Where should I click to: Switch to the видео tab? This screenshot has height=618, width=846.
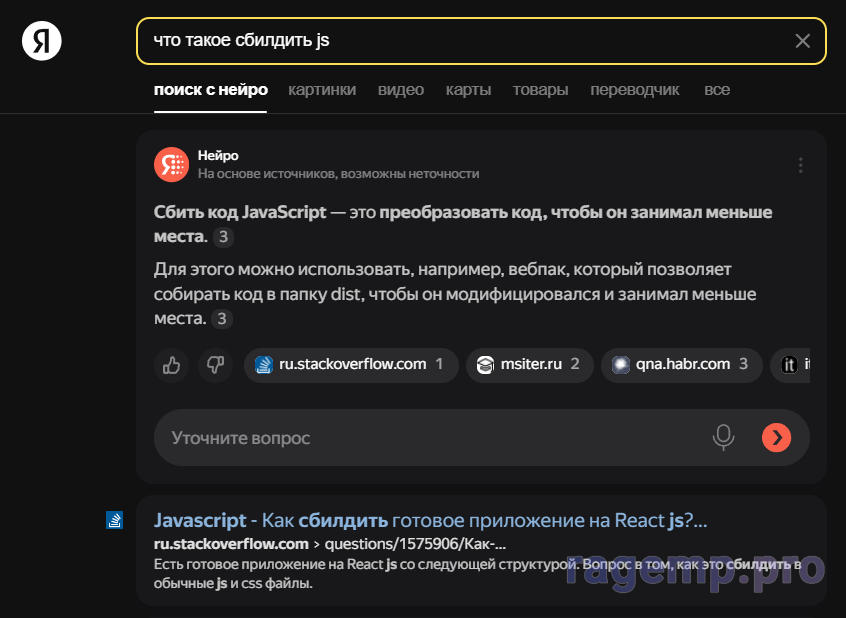pos(401,90)
